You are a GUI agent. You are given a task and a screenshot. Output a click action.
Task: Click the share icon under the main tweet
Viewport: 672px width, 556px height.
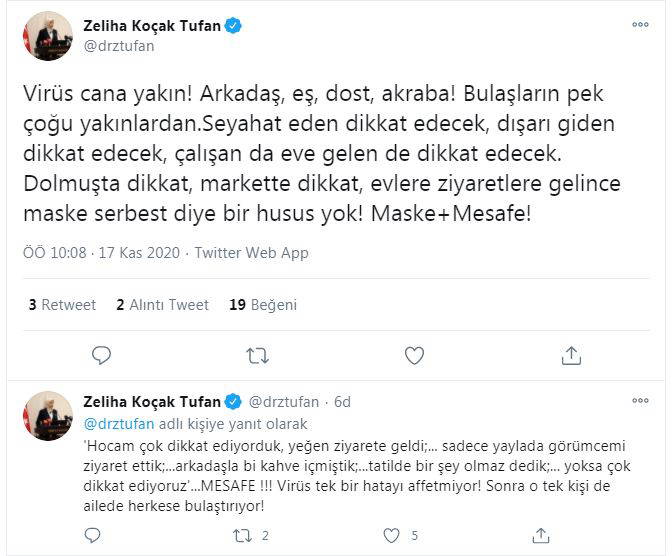pyautogui.click(x=571, y=354)
